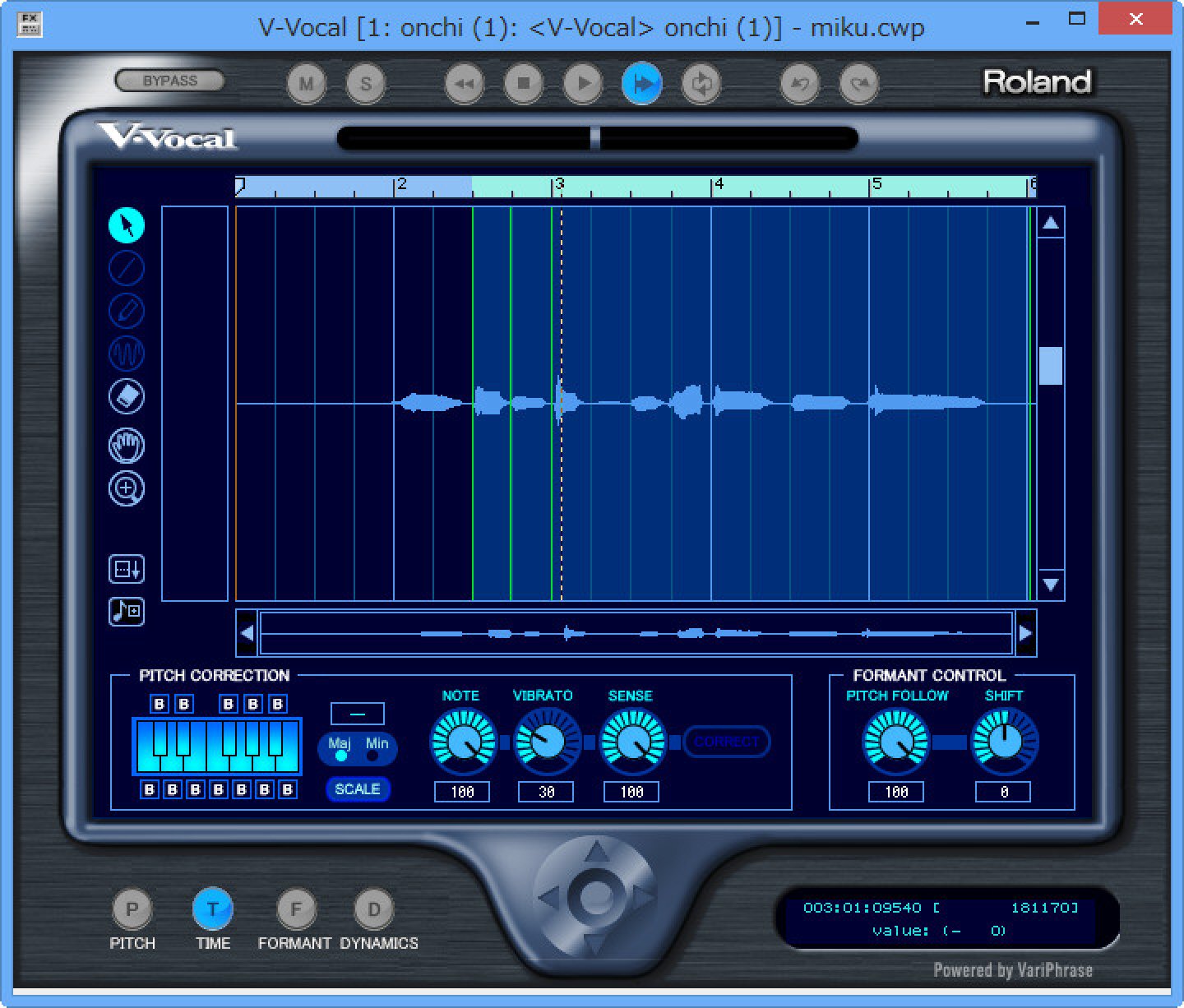Click the PITCH FOLLOW value field

(x=896, y=792)
